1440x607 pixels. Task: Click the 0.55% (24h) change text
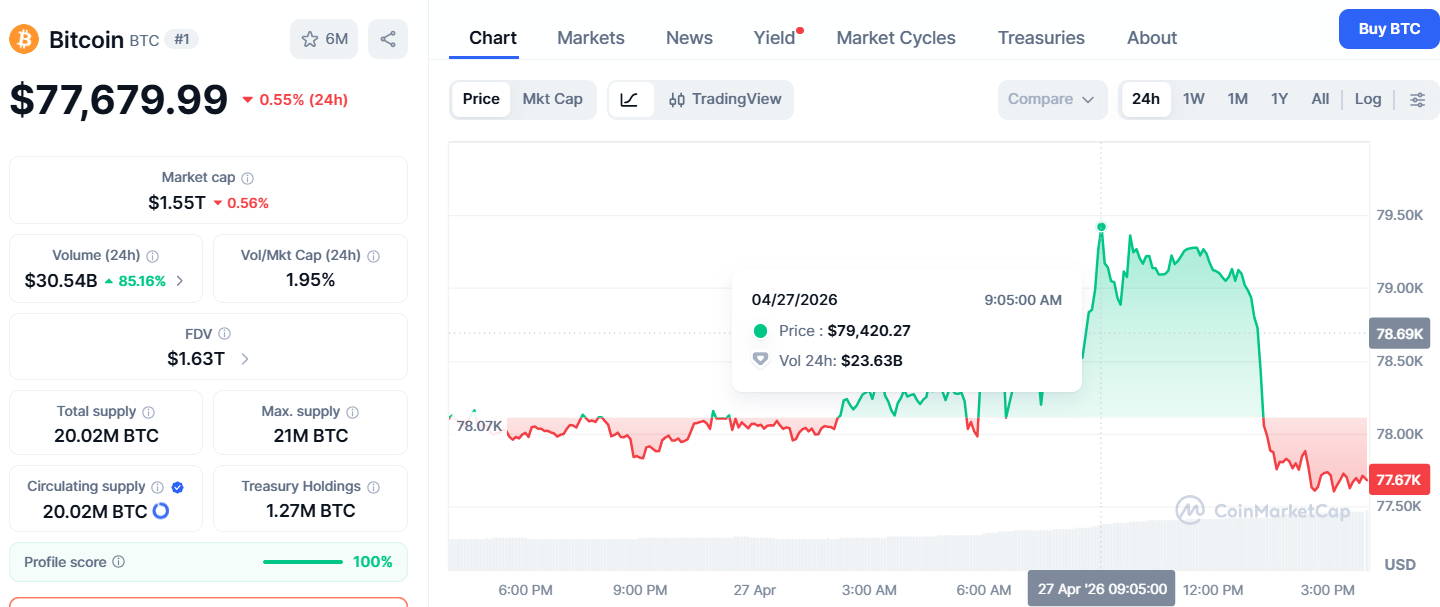(303, 100)
